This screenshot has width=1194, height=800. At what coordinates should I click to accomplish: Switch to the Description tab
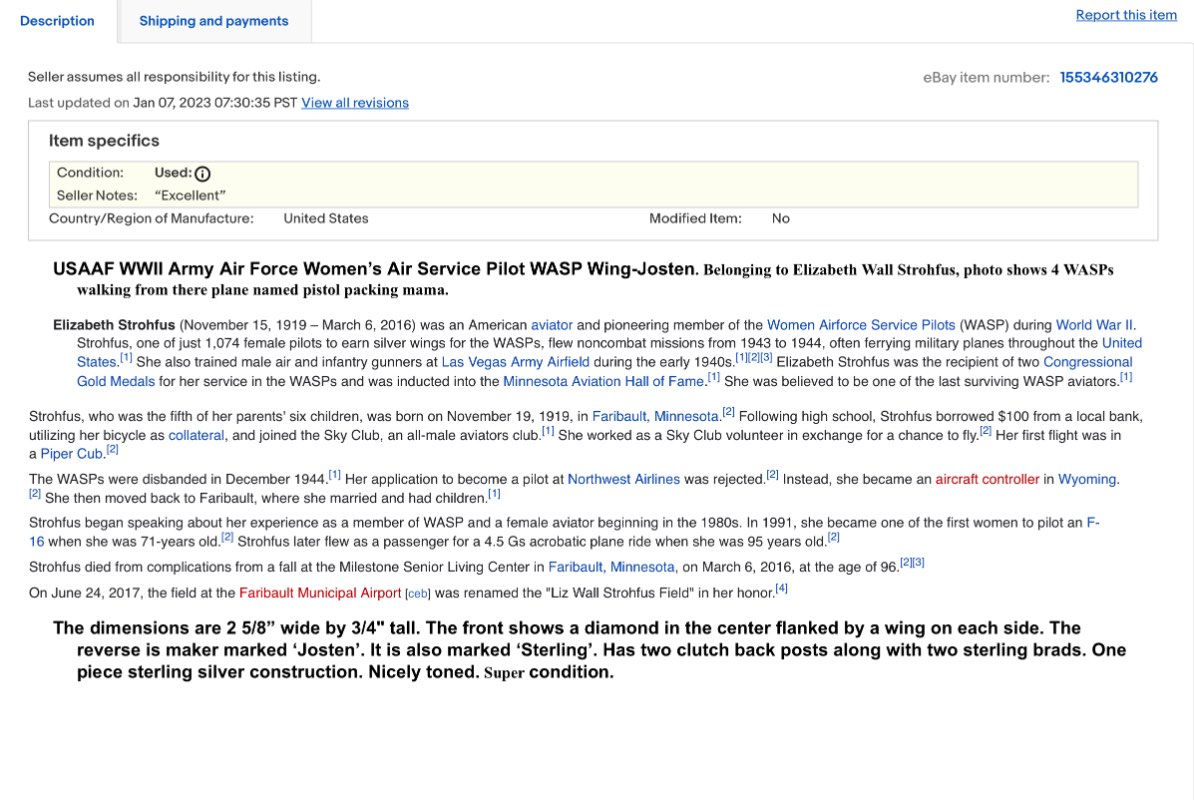pos(57,21)
